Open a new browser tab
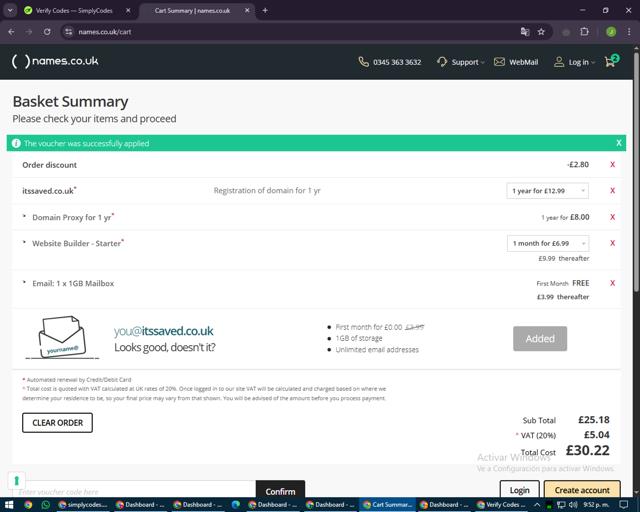The width and height of the screenshot is (640, 512). tap(265, 11)
